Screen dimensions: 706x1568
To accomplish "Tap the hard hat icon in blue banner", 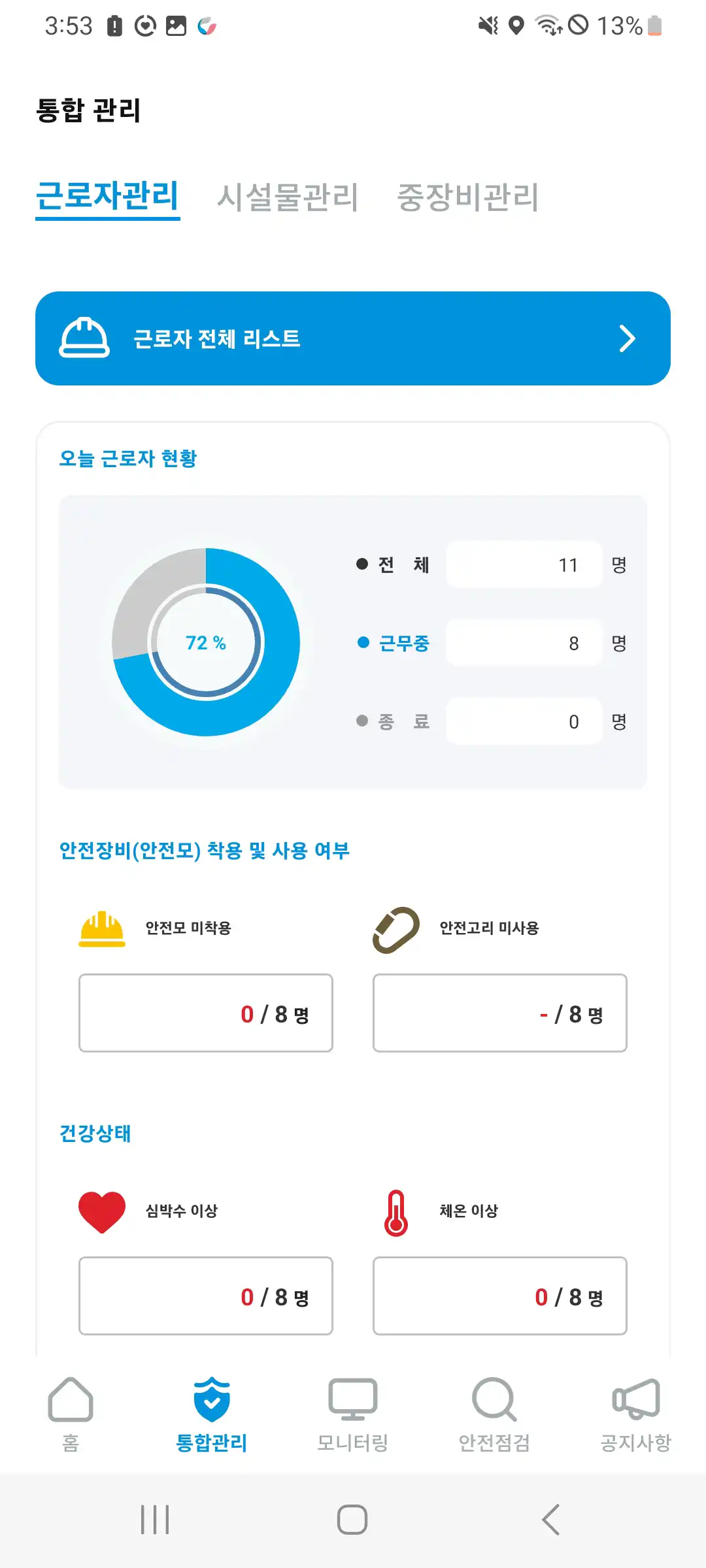I will click(x=84, y=338).
